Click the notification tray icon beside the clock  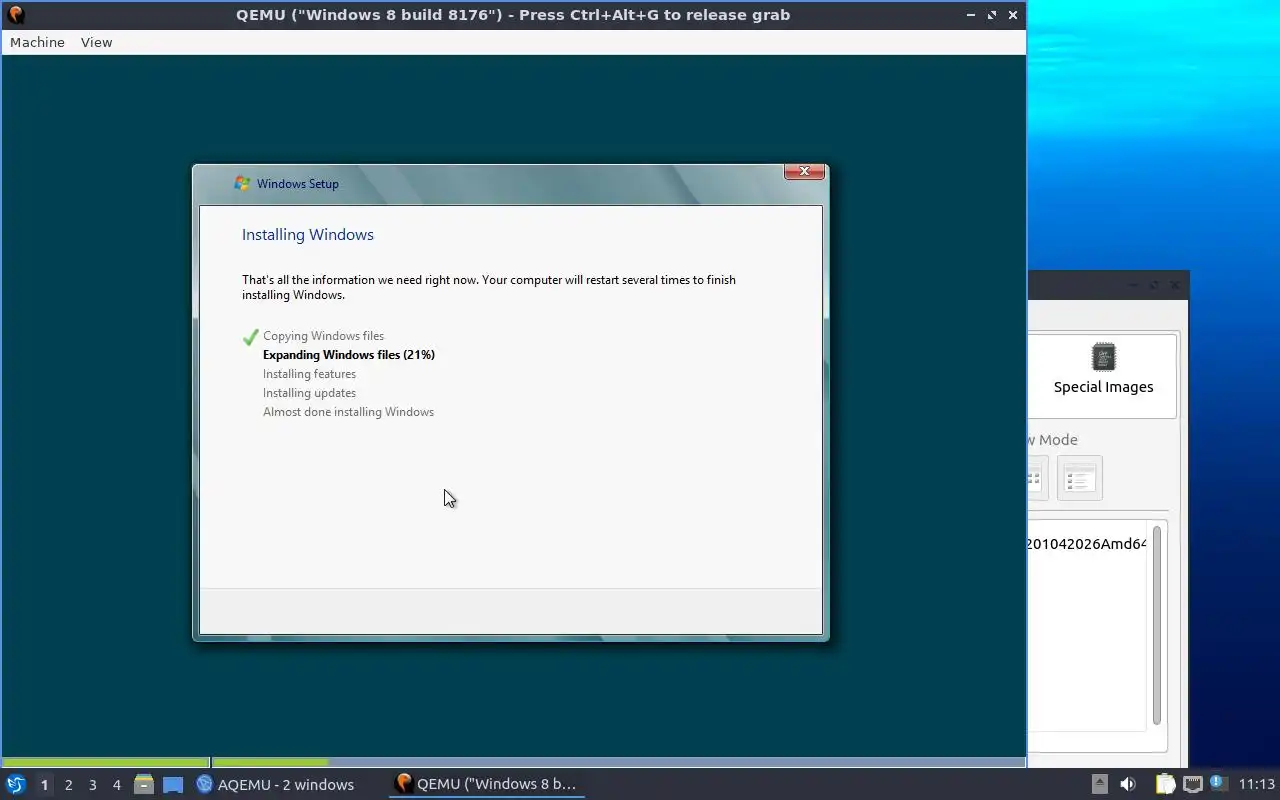[1218, 783]
